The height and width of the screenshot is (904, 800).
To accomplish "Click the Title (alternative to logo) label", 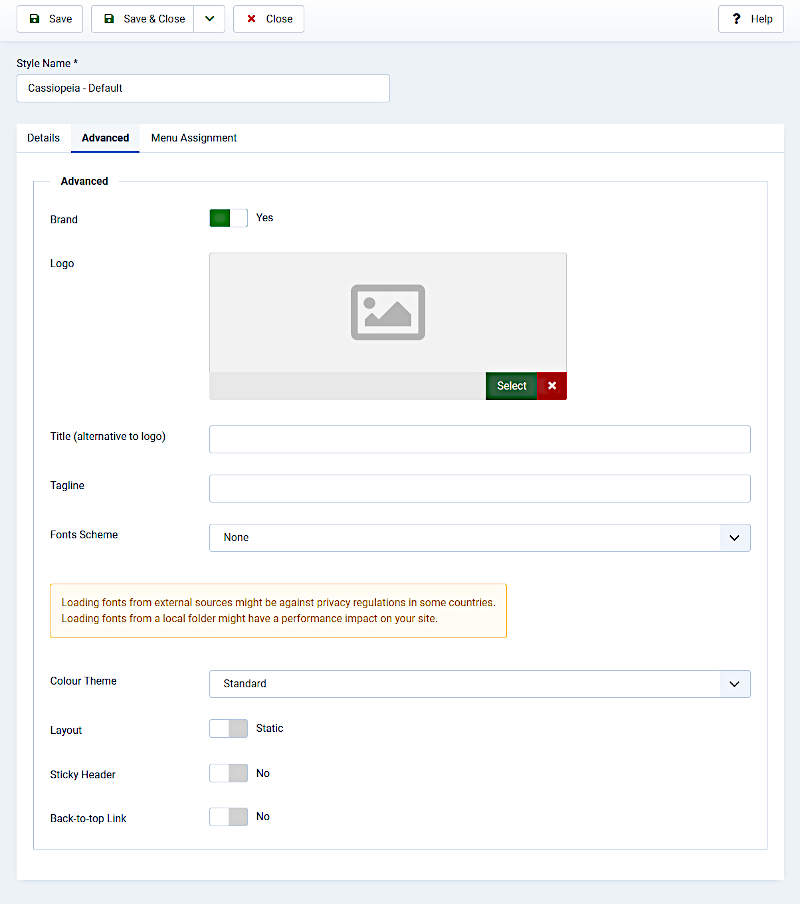I will [108, 436].
